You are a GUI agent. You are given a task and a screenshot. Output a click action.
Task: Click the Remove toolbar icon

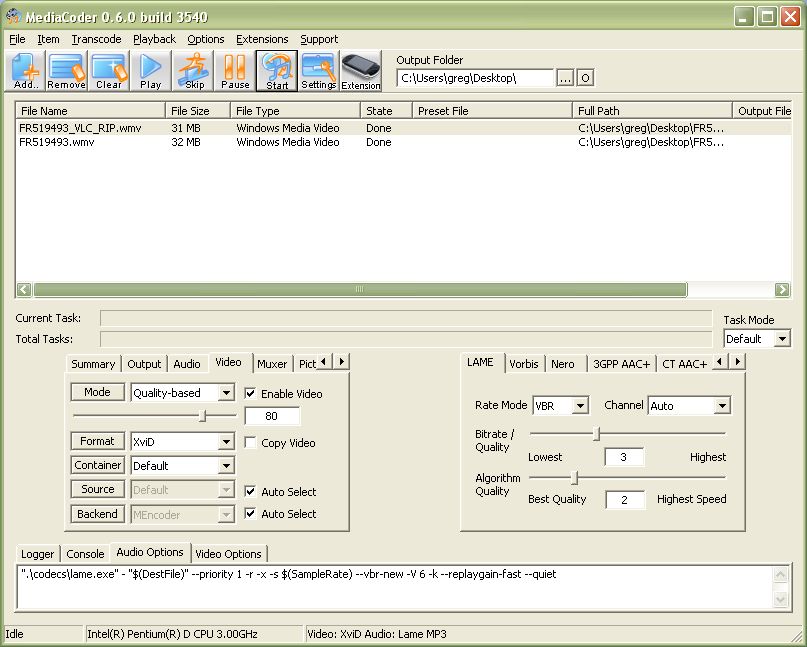pyautogui.click(x=66, y=71)
